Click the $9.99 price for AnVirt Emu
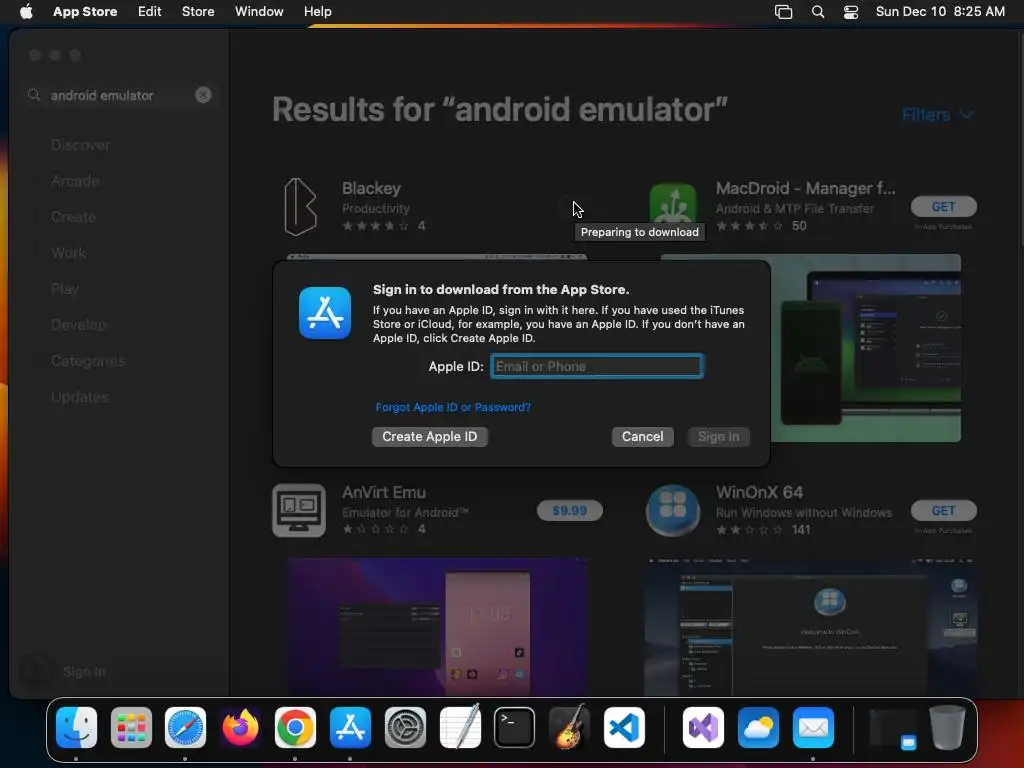 [569, 510]
